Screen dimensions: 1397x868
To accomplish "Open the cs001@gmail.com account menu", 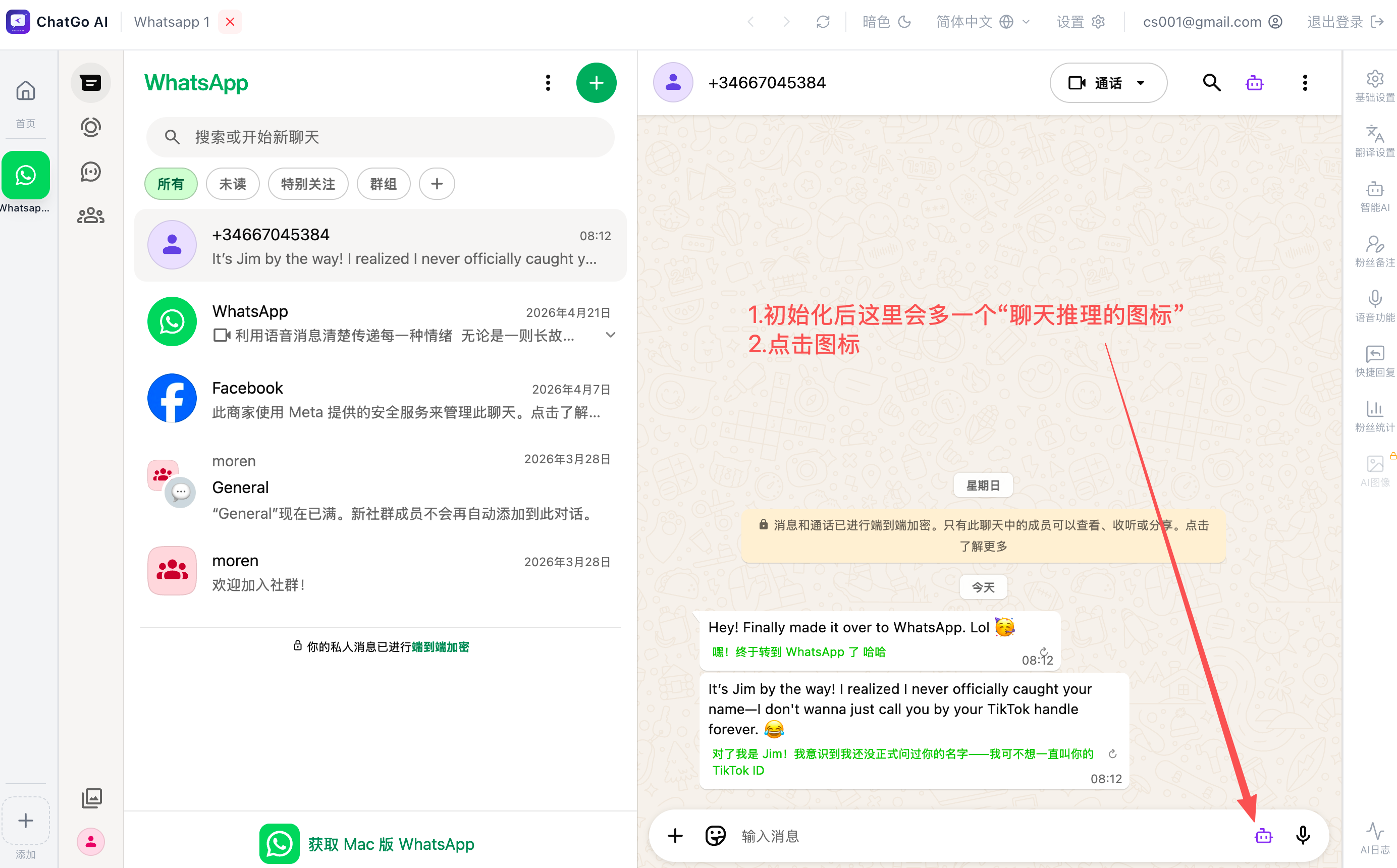I will coord(1212,22).
